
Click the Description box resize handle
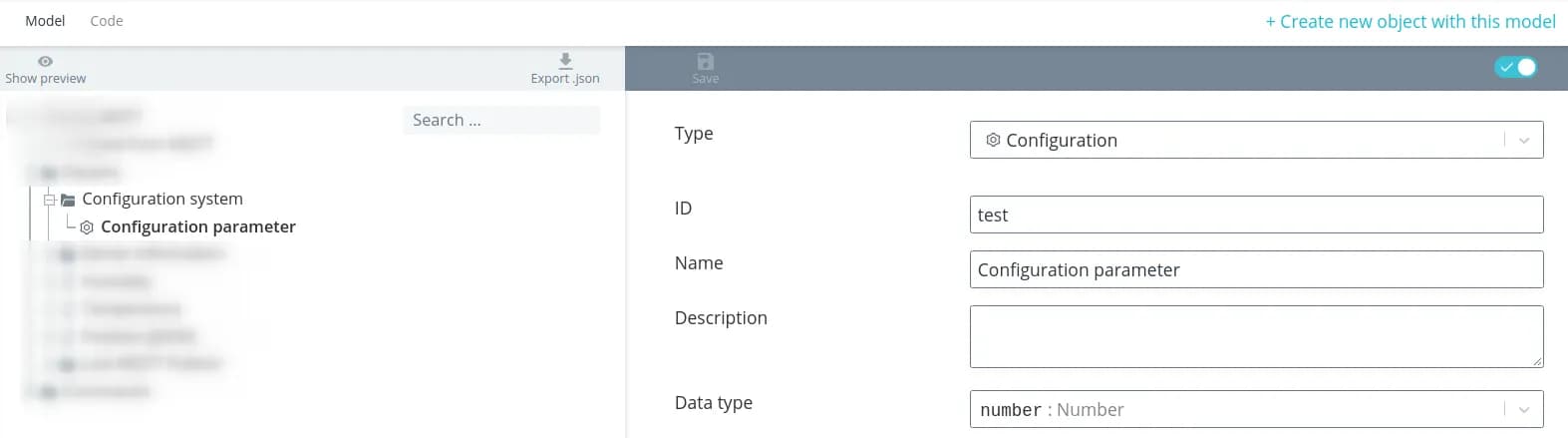pyautogui.click(x=1537, y=361)
